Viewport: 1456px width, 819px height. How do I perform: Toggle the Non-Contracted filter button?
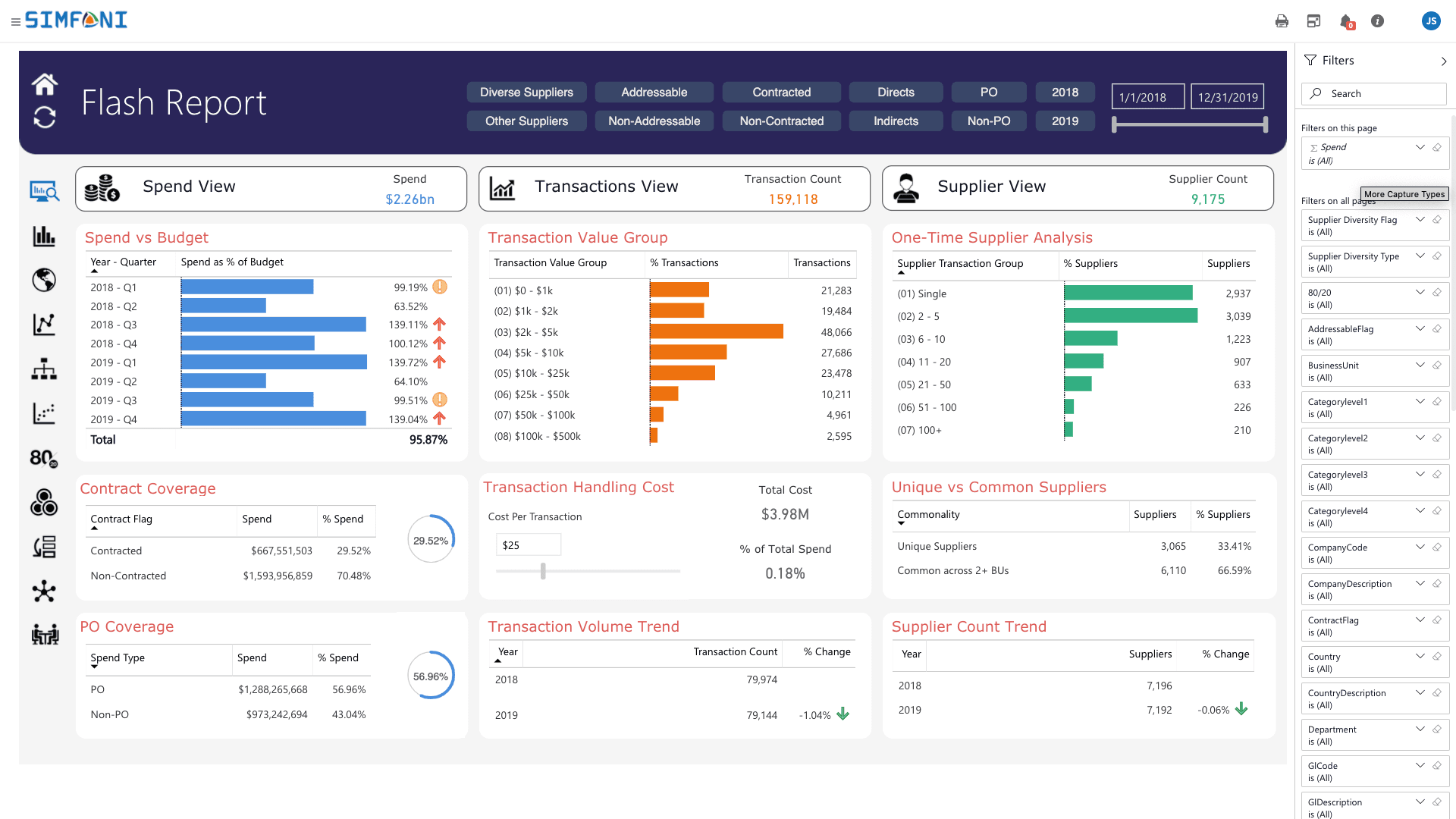pyautogui.click(x=781, y=121)
